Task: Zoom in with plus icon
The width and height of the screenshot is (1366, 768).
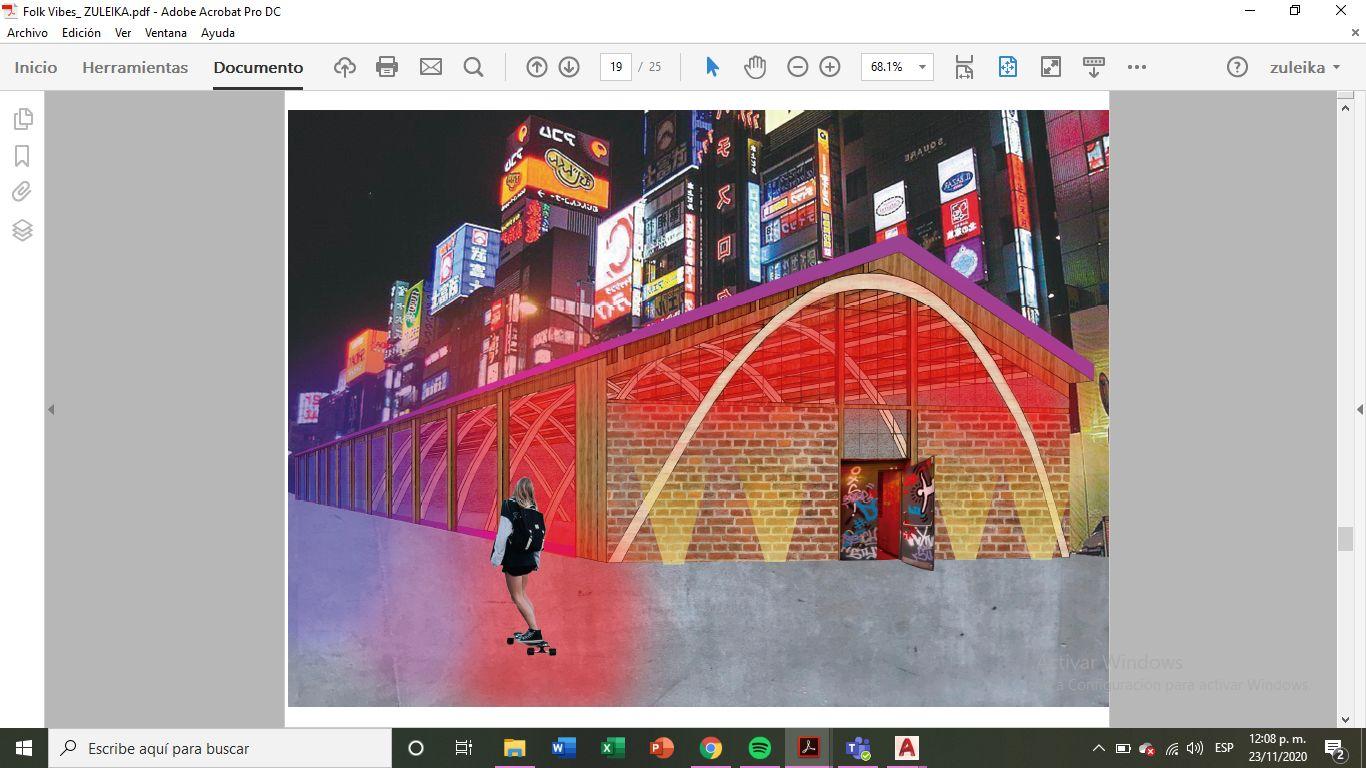Action: (x=830, y=67)
